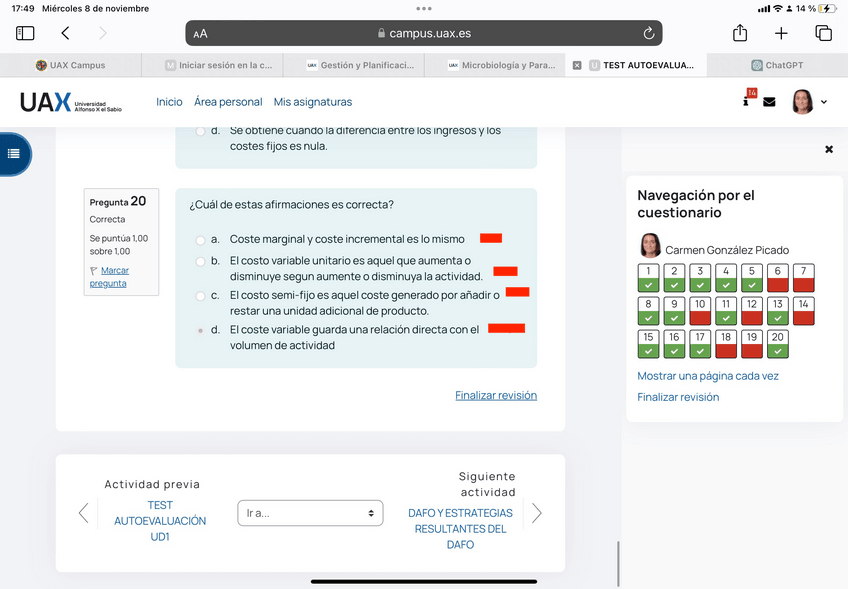Click the Marcar pregunta link
Image resolution: width=848 pixels, height=589 pixels.
109,276
